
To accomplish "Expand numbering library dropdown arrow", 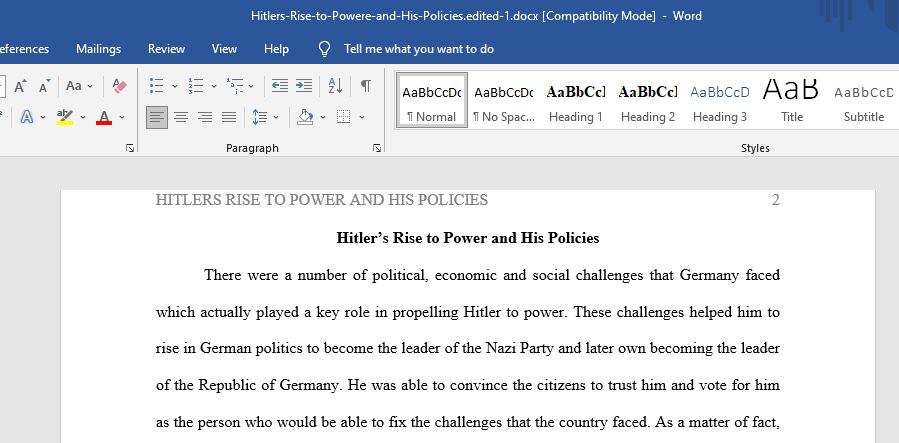I will point(214,87).
